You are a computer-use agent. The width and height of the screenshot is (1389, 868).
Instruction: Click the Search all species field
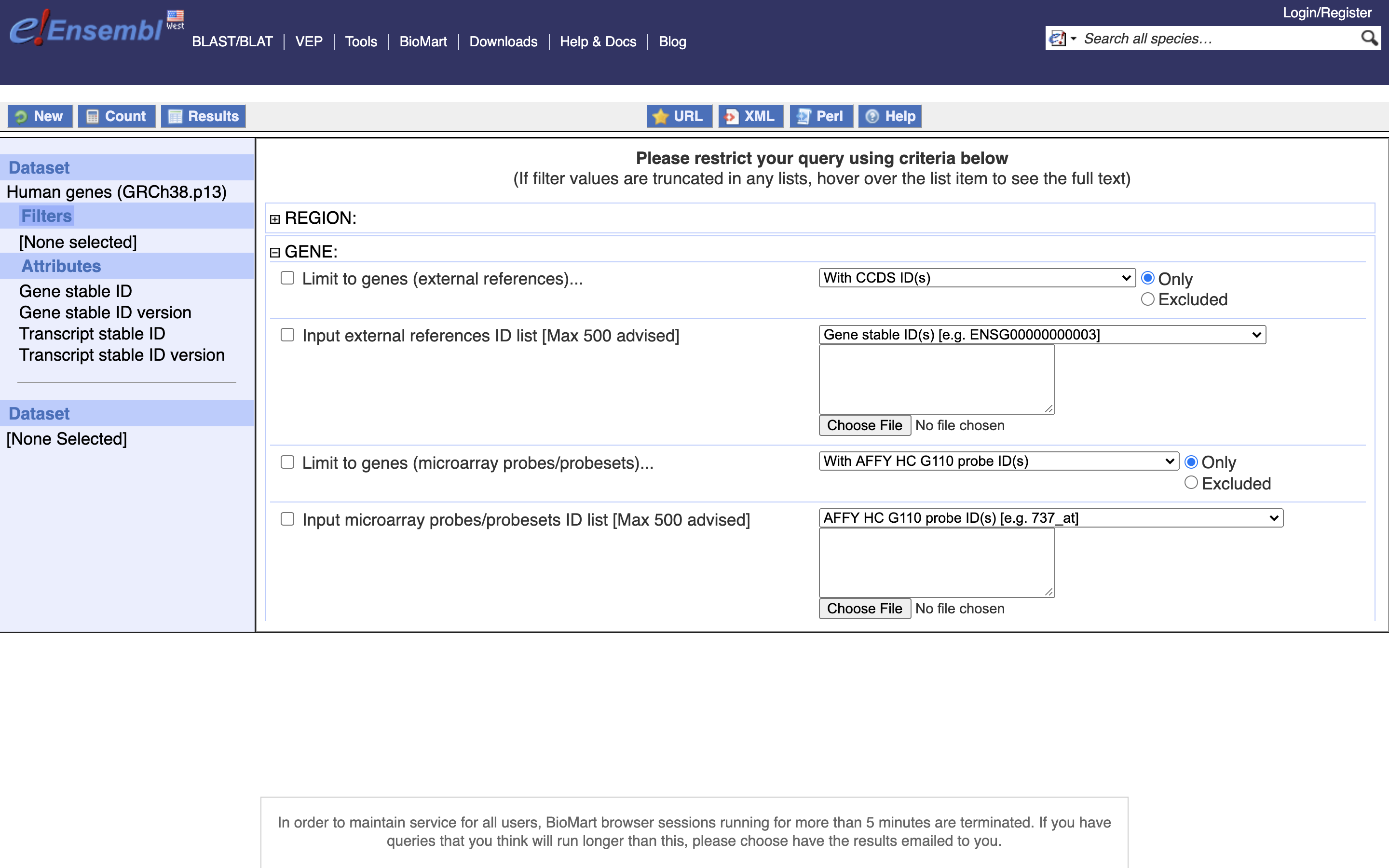[1217, 39]
